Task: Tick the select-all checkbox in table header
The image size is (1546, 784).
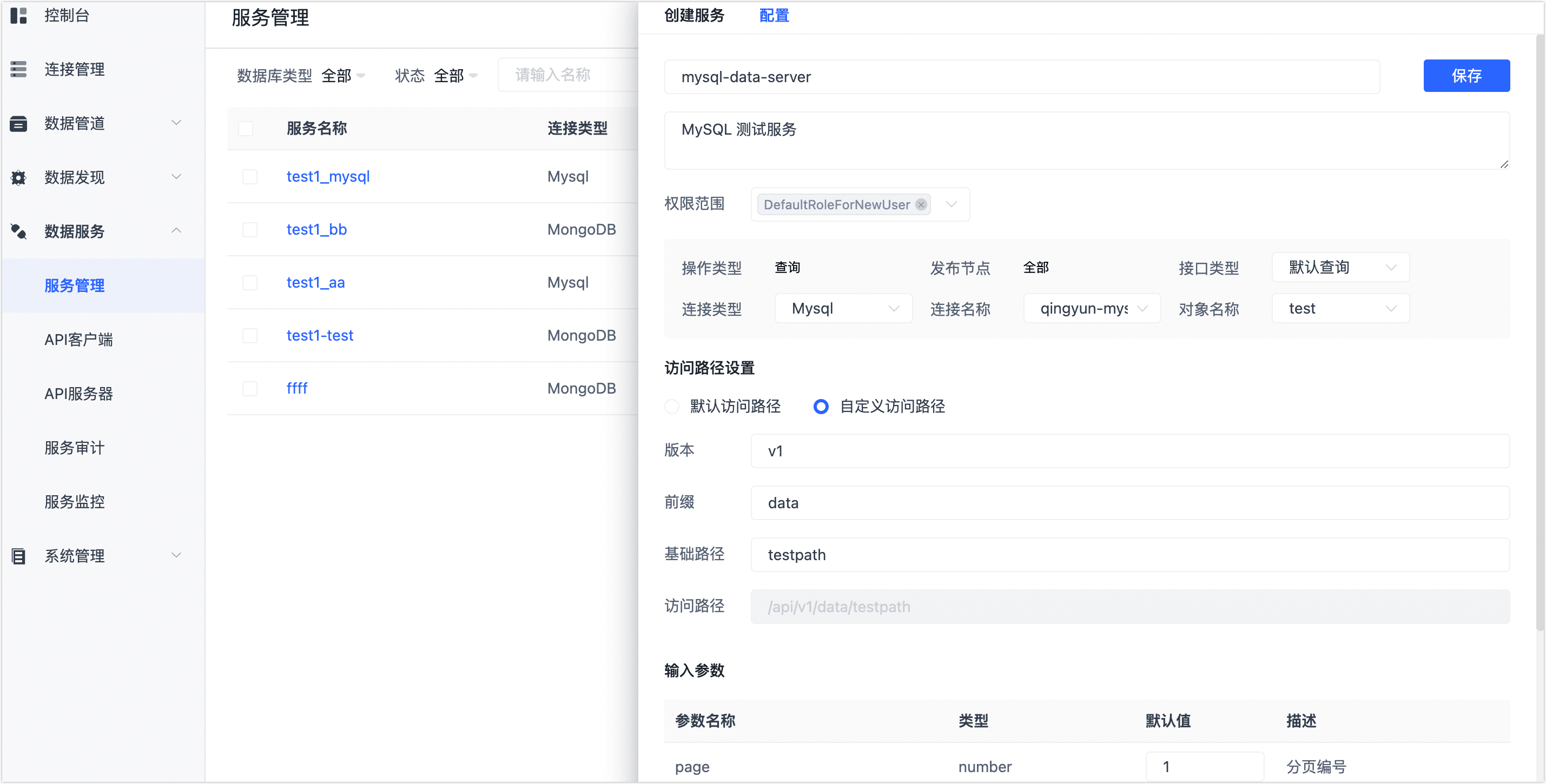Action: (246, 128)
